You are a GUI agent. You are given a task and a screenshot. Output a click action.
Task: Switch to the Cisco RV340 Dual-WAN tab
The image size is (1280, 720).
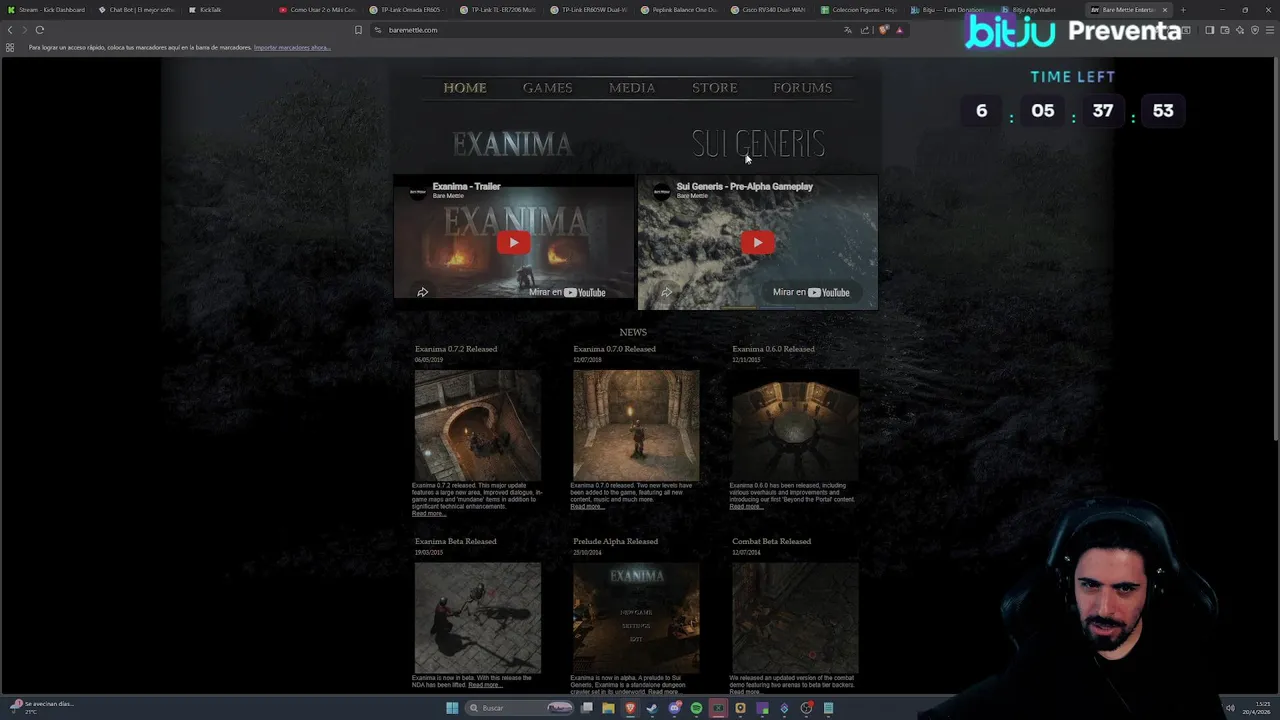coord(767,10)
